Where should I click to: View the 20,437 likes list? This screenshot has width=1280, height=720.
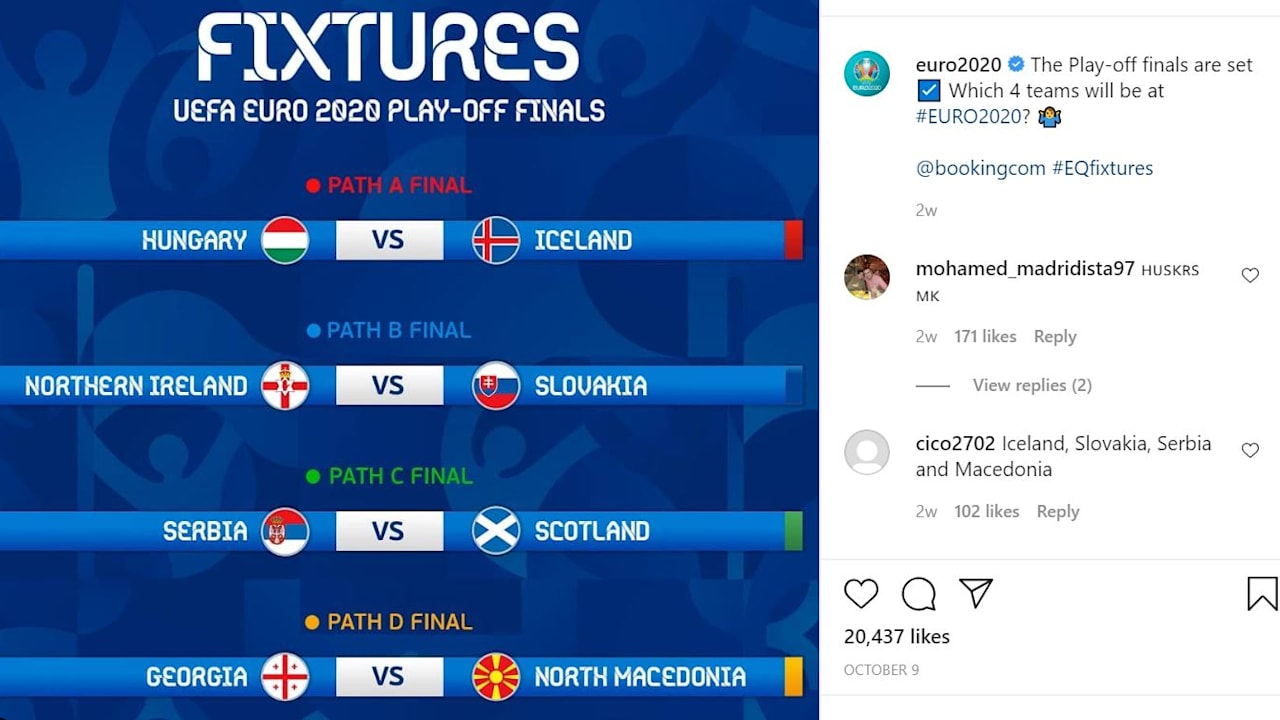[897, 636]
